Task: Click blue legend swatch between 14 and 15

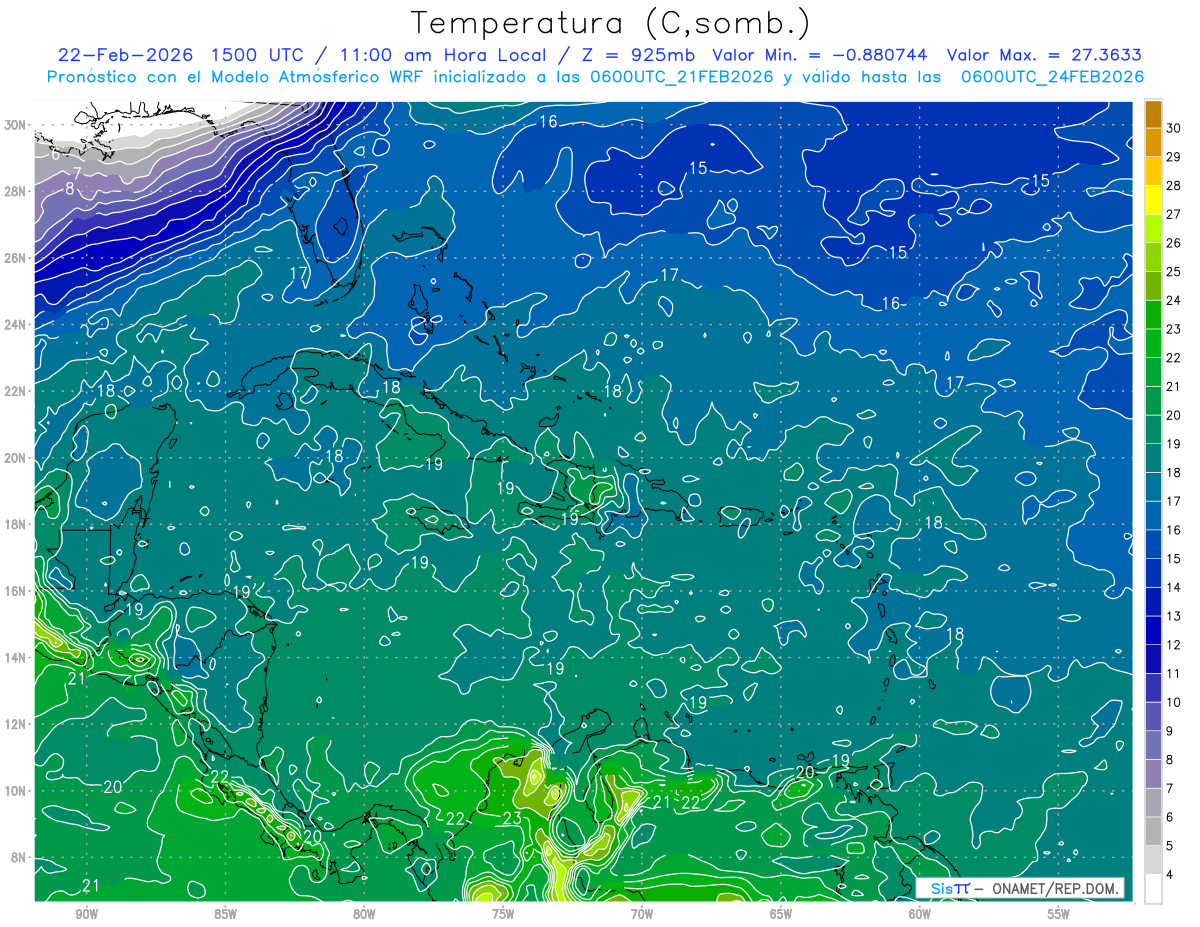Action: 1154,573
